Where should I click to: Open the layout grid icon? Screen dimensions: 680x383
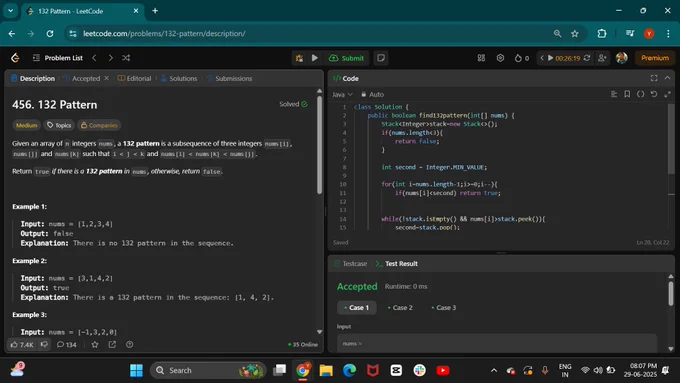pos(481,58)
